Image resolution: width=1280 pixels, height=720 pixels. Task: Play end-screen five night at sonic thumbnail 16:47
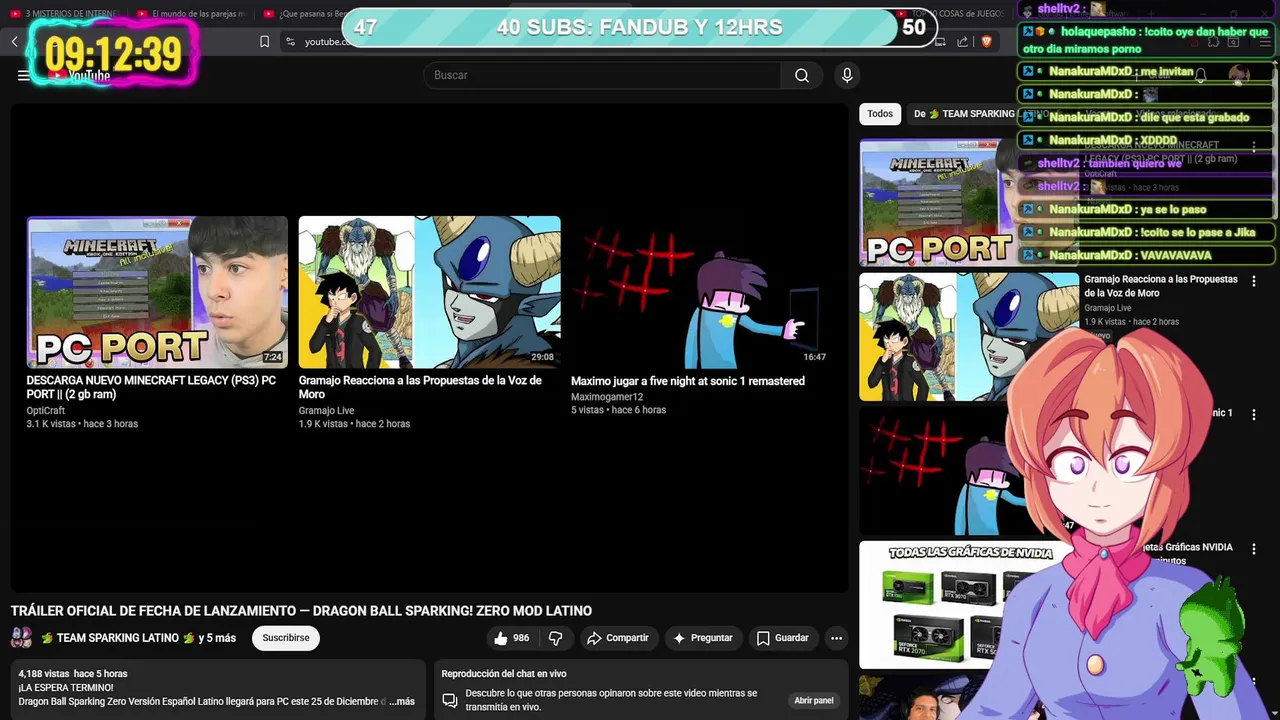(701, 292)
